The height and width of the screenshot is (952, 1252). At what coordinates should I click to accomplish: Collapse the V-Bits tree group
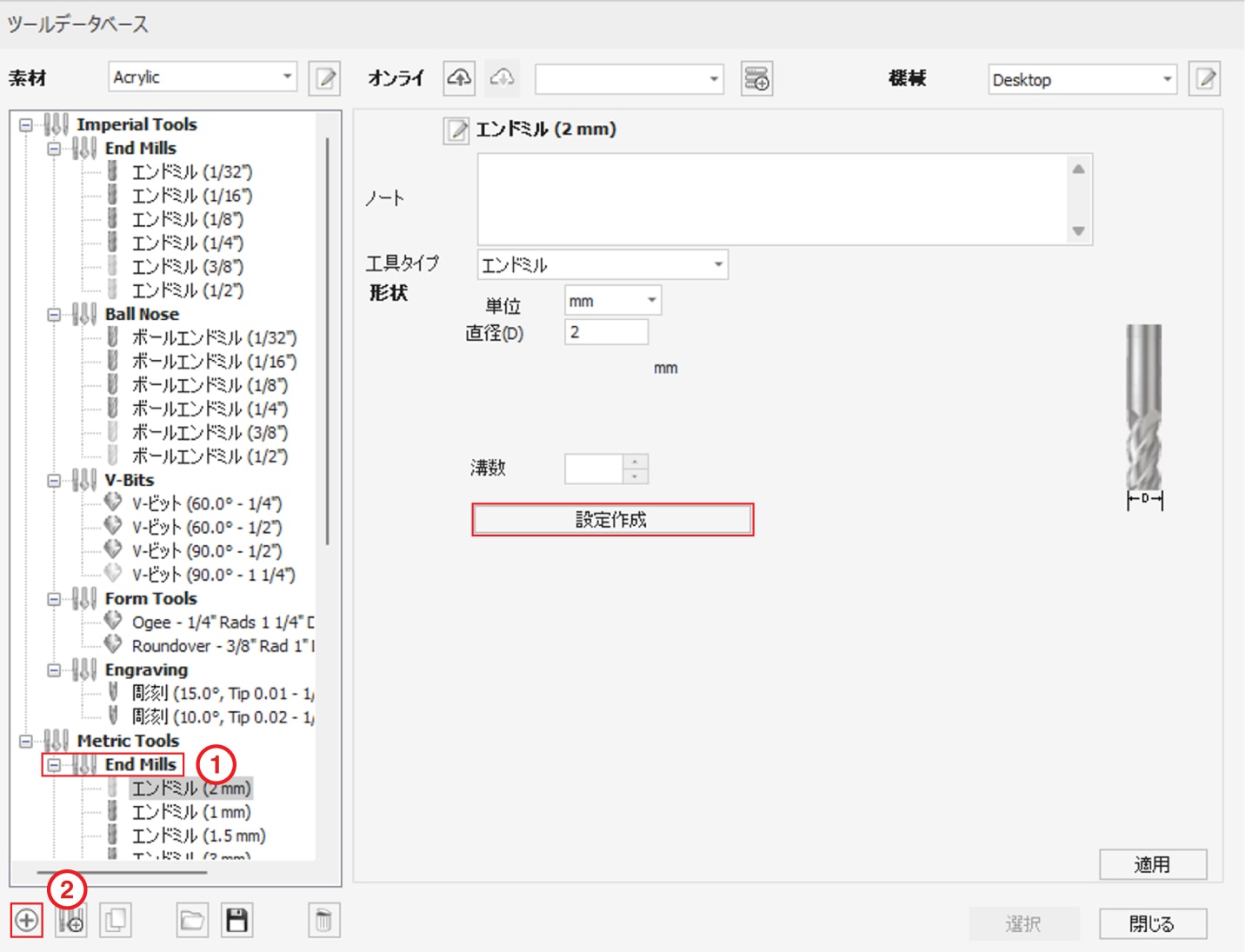(54, 481)
